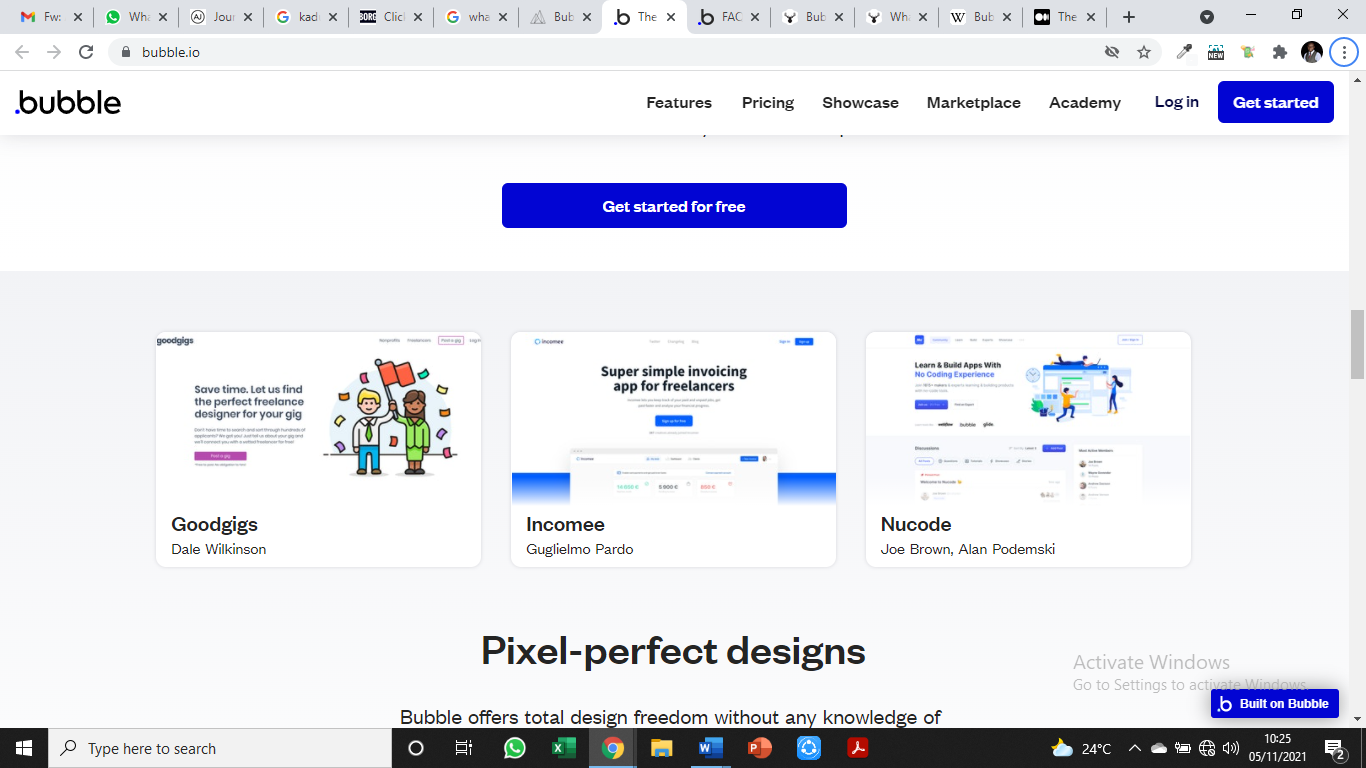Close the Gmail tab
1366x768 pixels.
point(78,17)
